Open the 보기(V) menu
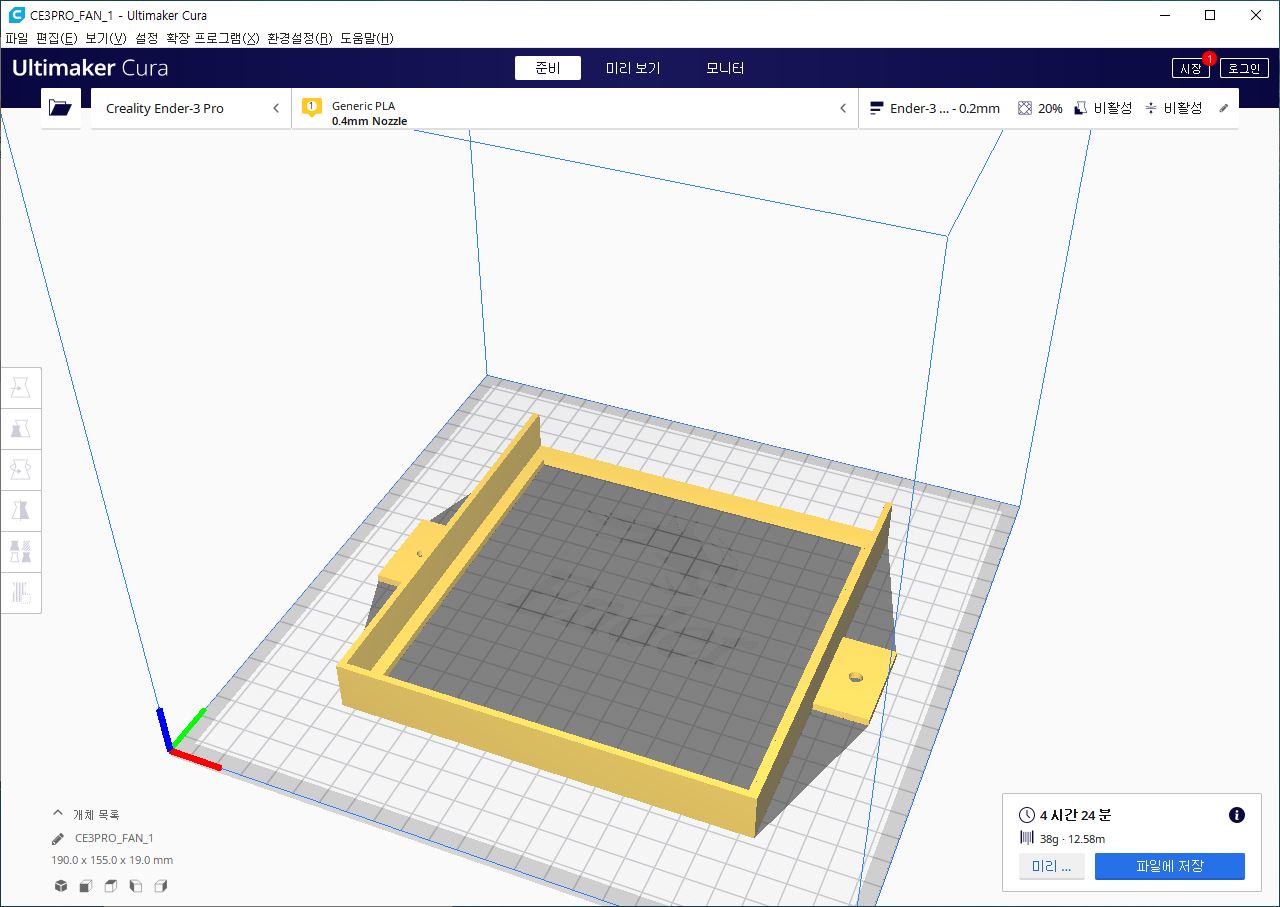1280x907 pixels. (x=106, y=38)
